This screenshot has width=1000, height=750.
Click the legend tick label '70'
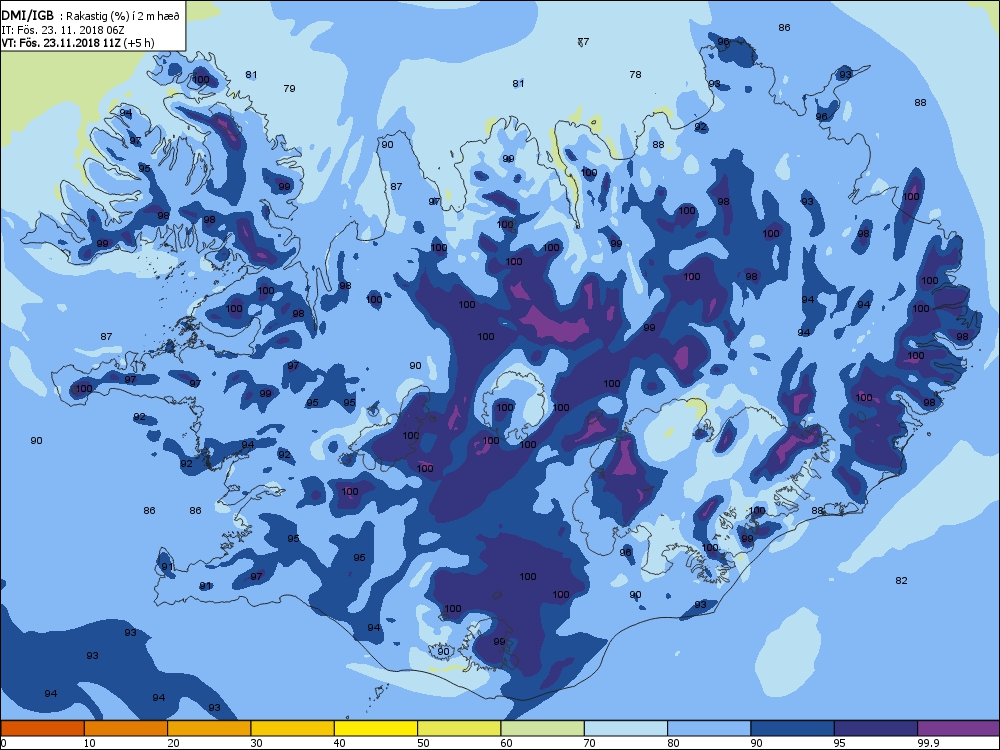(590, 743)
